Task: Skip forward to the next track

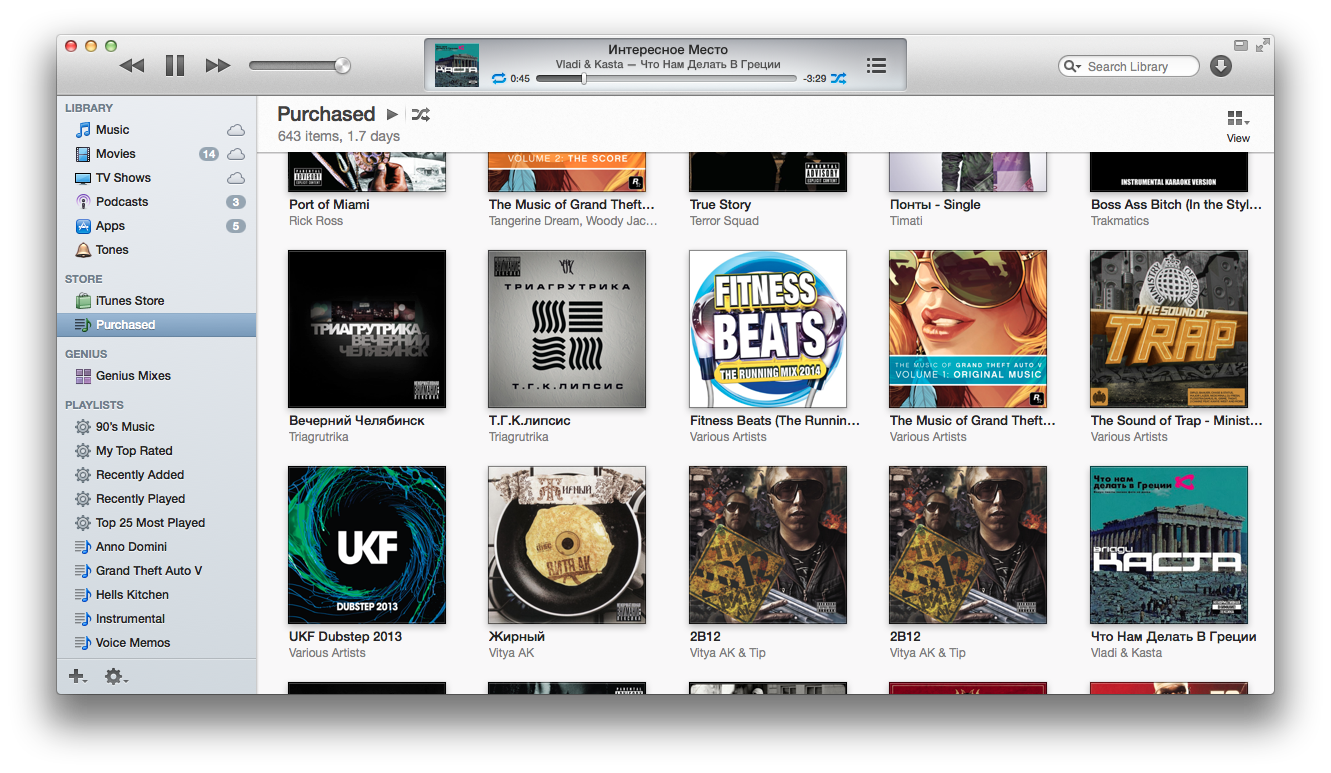Action: [218, 66]
